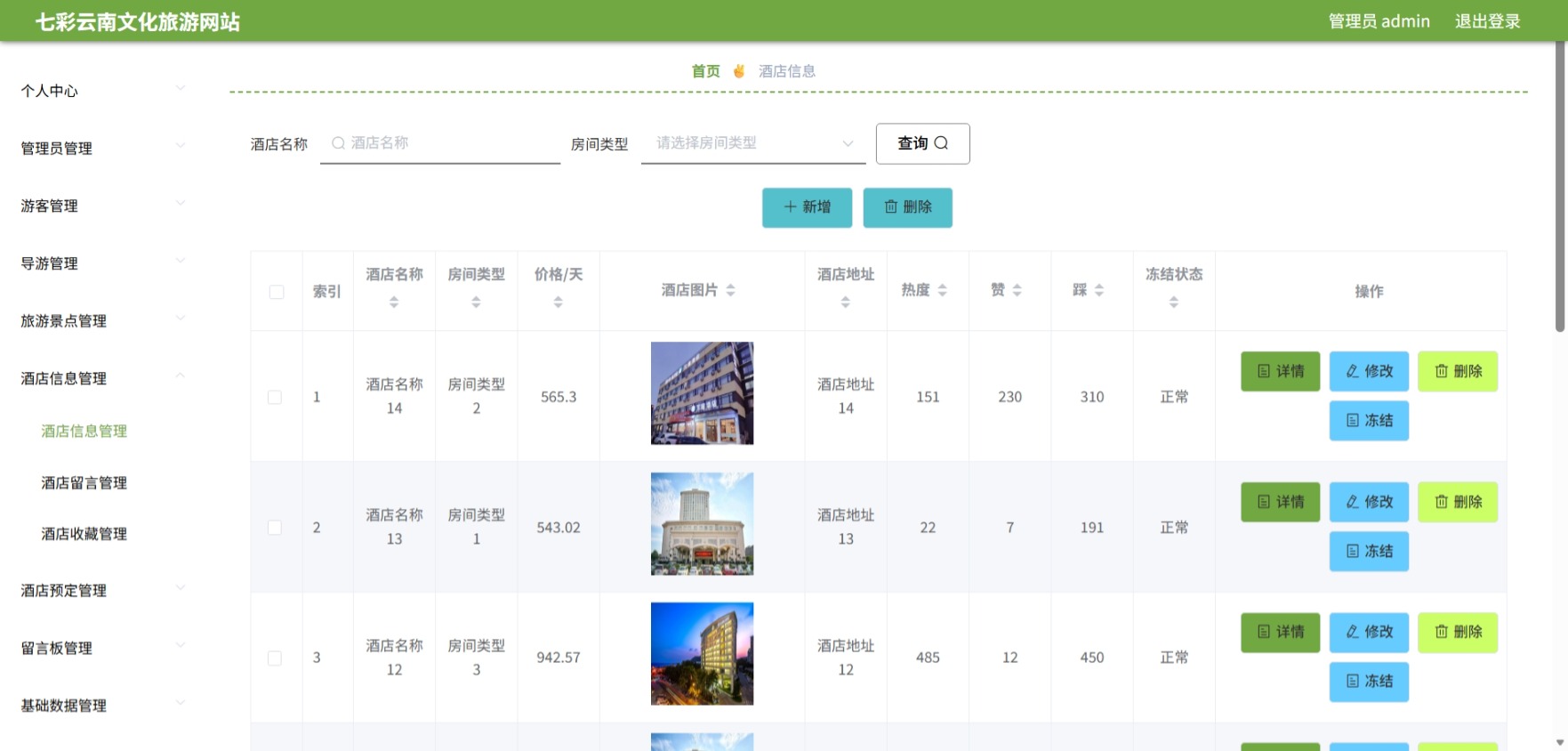Expand 个人中心 menu
This screenshot has width=1568, height=751.
pyautogui.click(x=103, y=91)
